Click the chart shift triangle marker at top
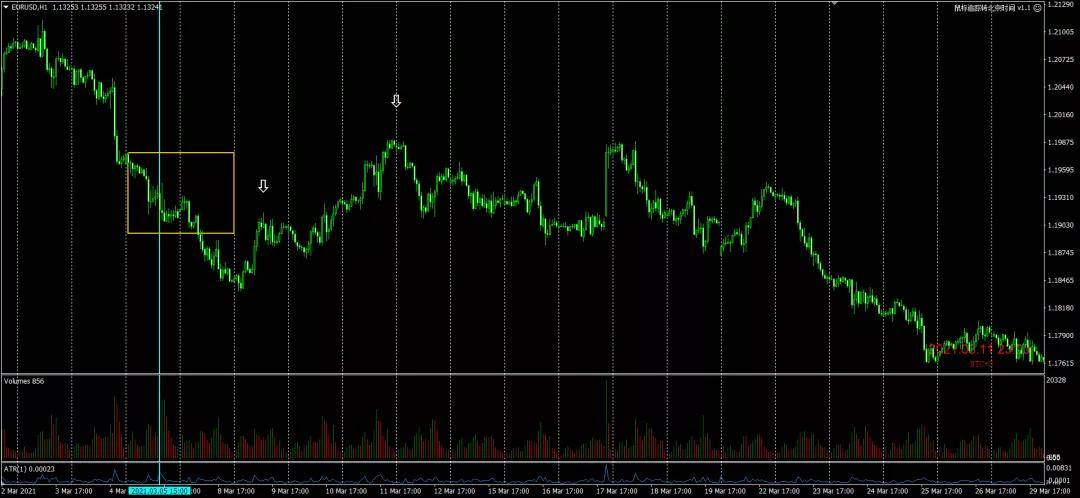This screenshot has width=1080, height=498. click(835, 3)
